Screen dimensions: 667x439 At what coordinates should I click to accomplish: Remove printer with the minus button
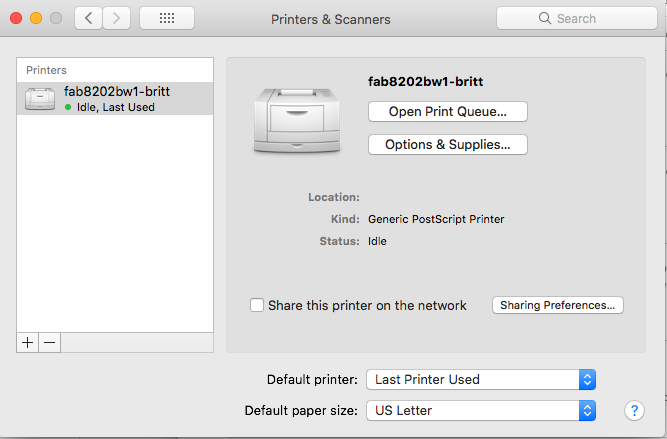coord(50,342)
